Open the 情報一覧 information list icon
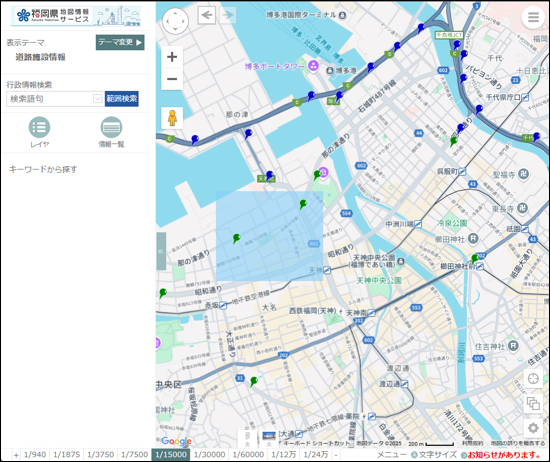The height and width of the screenshot is (462, 550). tap(111, 132)
